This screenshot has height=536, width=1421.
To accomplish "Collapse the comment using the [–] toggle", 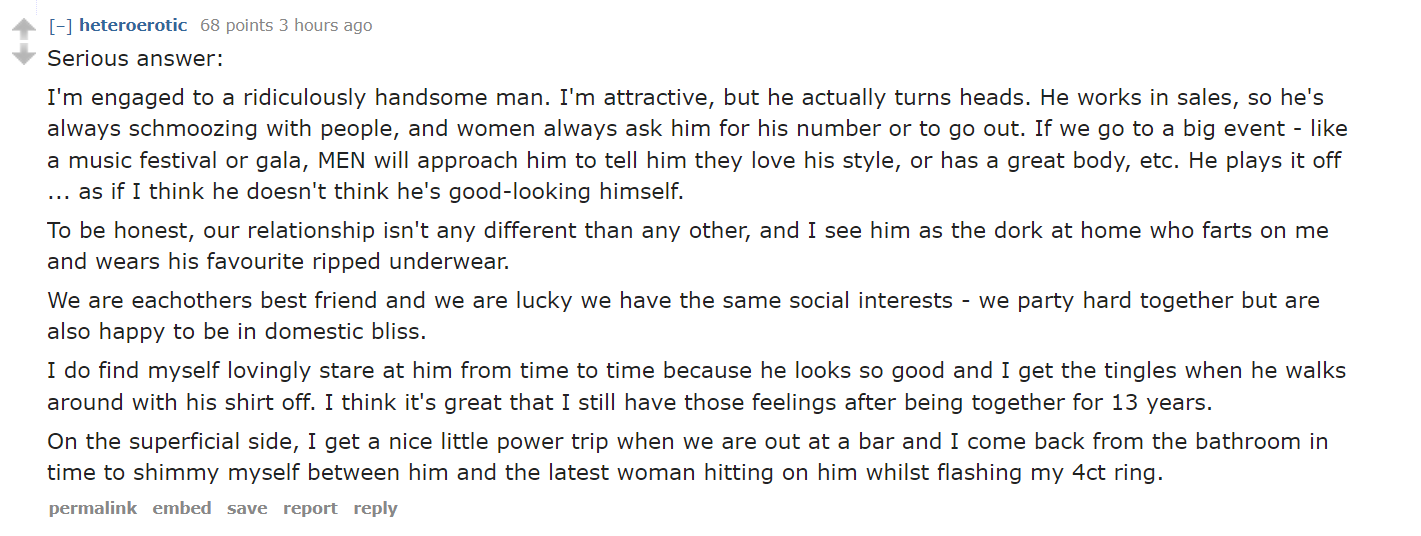I will (x=60, y=25).
